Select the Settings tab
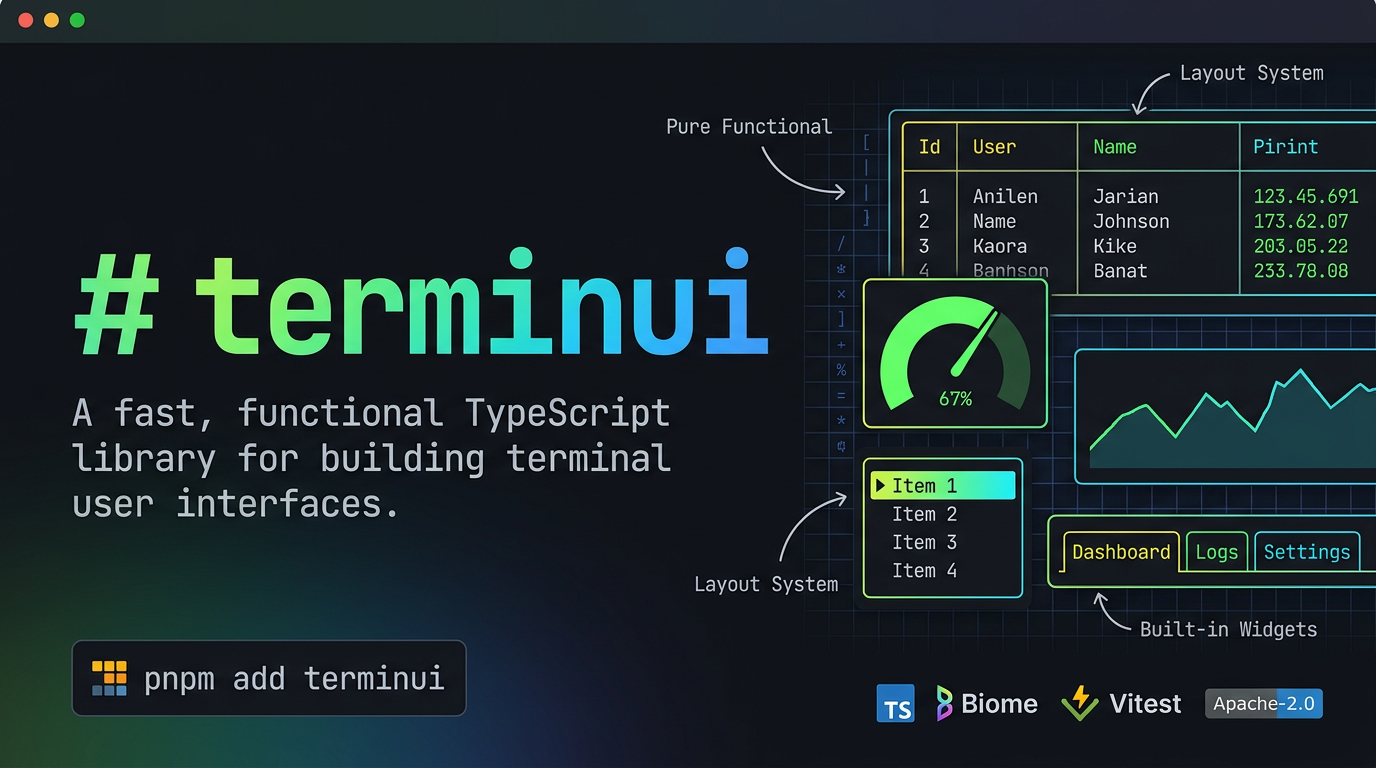This screenshot has height=768, width=1376. point(1306,551)
